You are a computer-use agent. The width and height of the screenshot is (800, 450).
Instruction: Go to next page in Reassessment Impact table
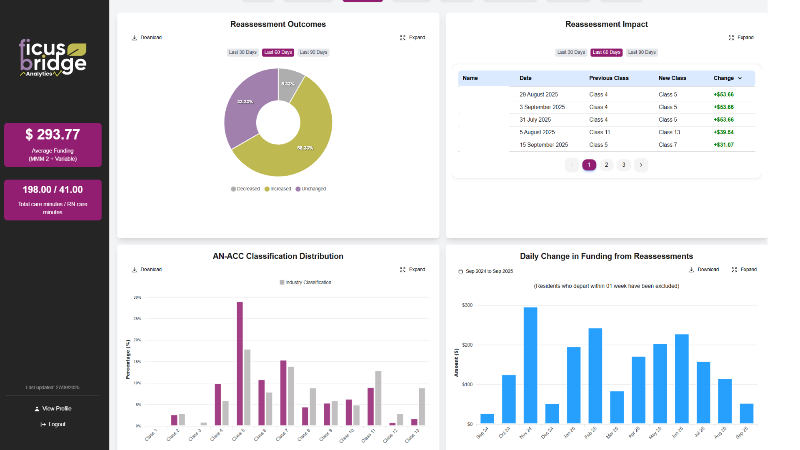click(x=641, y=165)
